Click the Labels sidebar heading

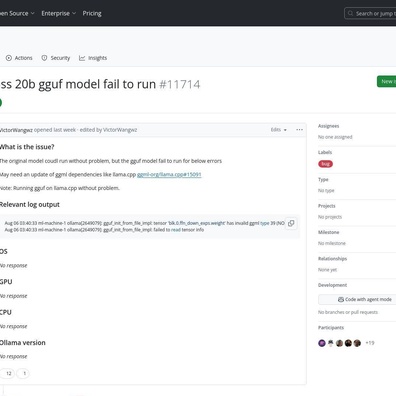point(325,152)
